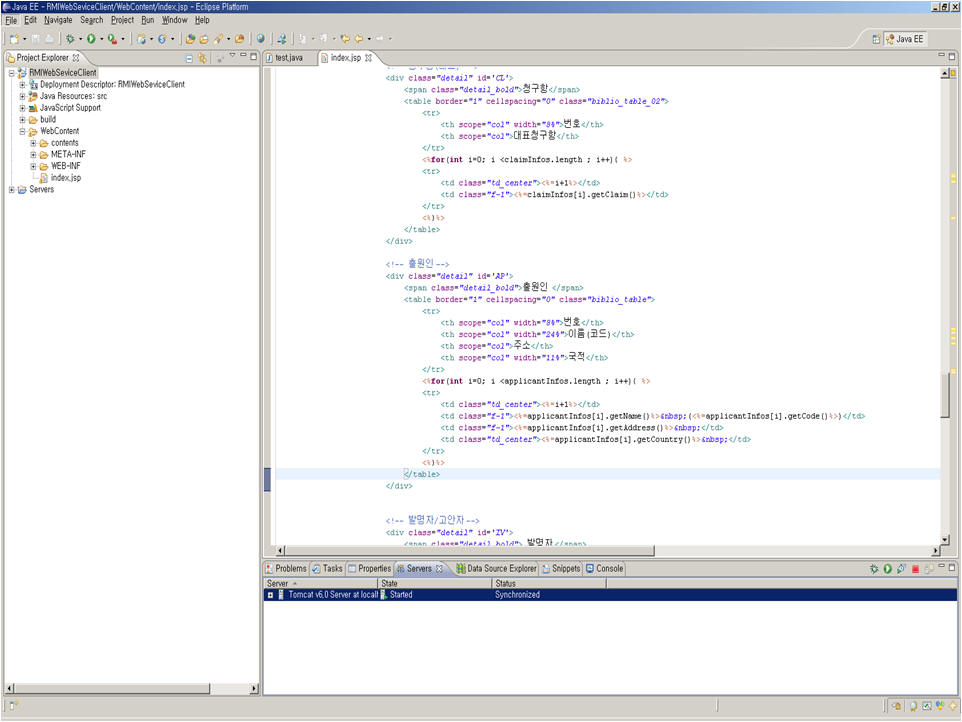This screenshot has height=722, width=962.
Task: Expand the Tomcat v6.0 Server entry
Action: [270, 595]
